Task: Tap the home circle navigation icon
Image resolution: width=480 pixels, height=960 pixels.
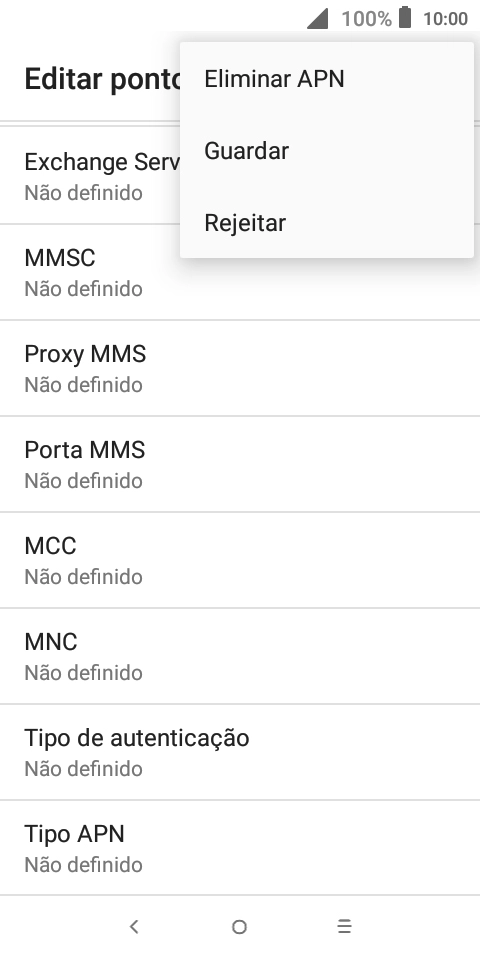Action: pyautogui.click(x=239, y=927)
